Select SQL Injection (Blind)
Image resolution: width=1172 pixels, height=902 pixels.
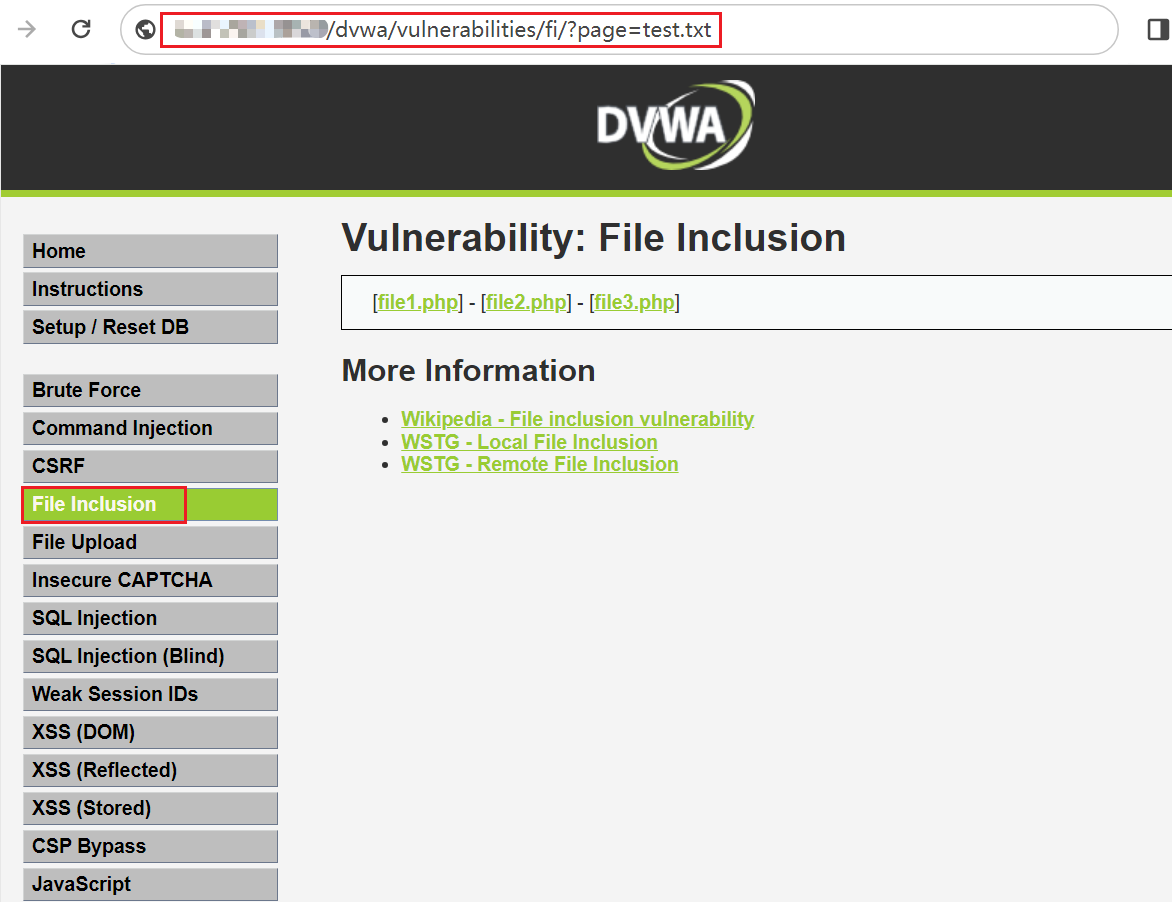(150, 656)
